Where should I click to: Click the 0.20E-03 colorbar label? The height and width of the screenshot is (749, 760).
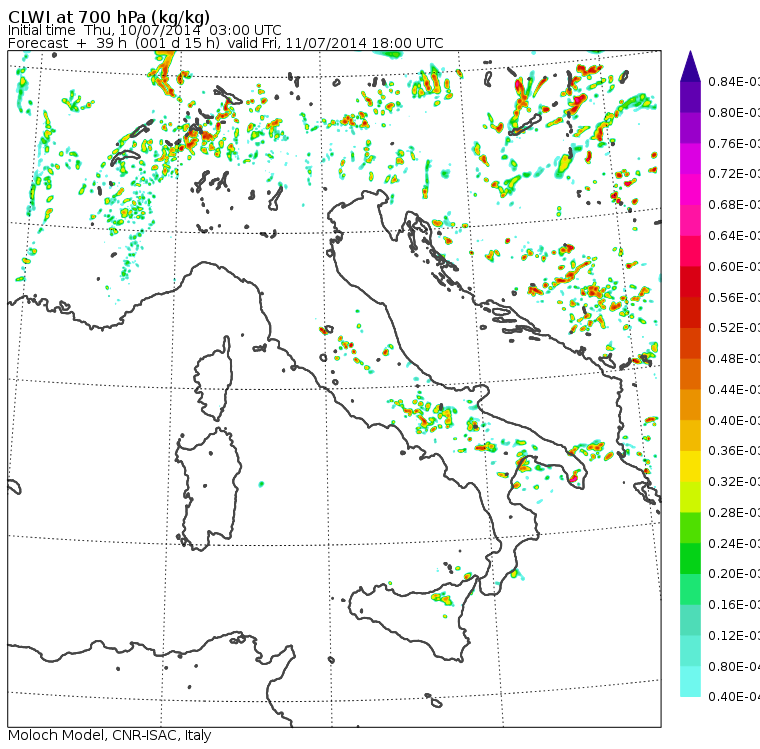pyautogui.click(x=734, y=574)
